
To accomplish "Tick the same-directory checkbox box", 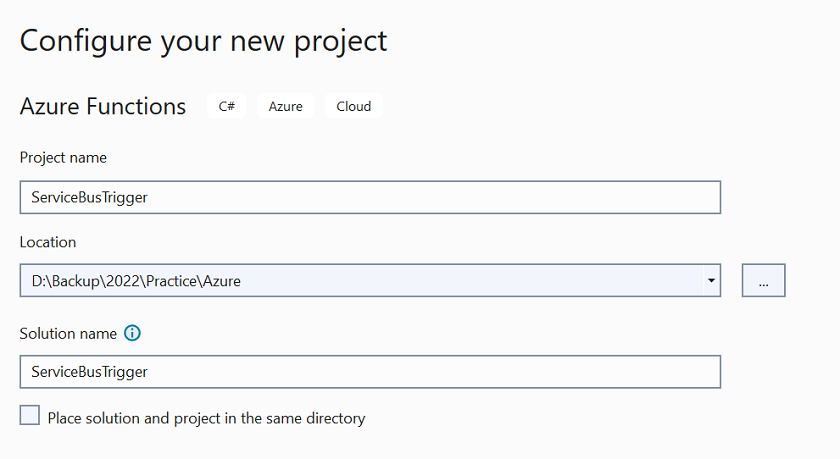I will coord(29,415).
